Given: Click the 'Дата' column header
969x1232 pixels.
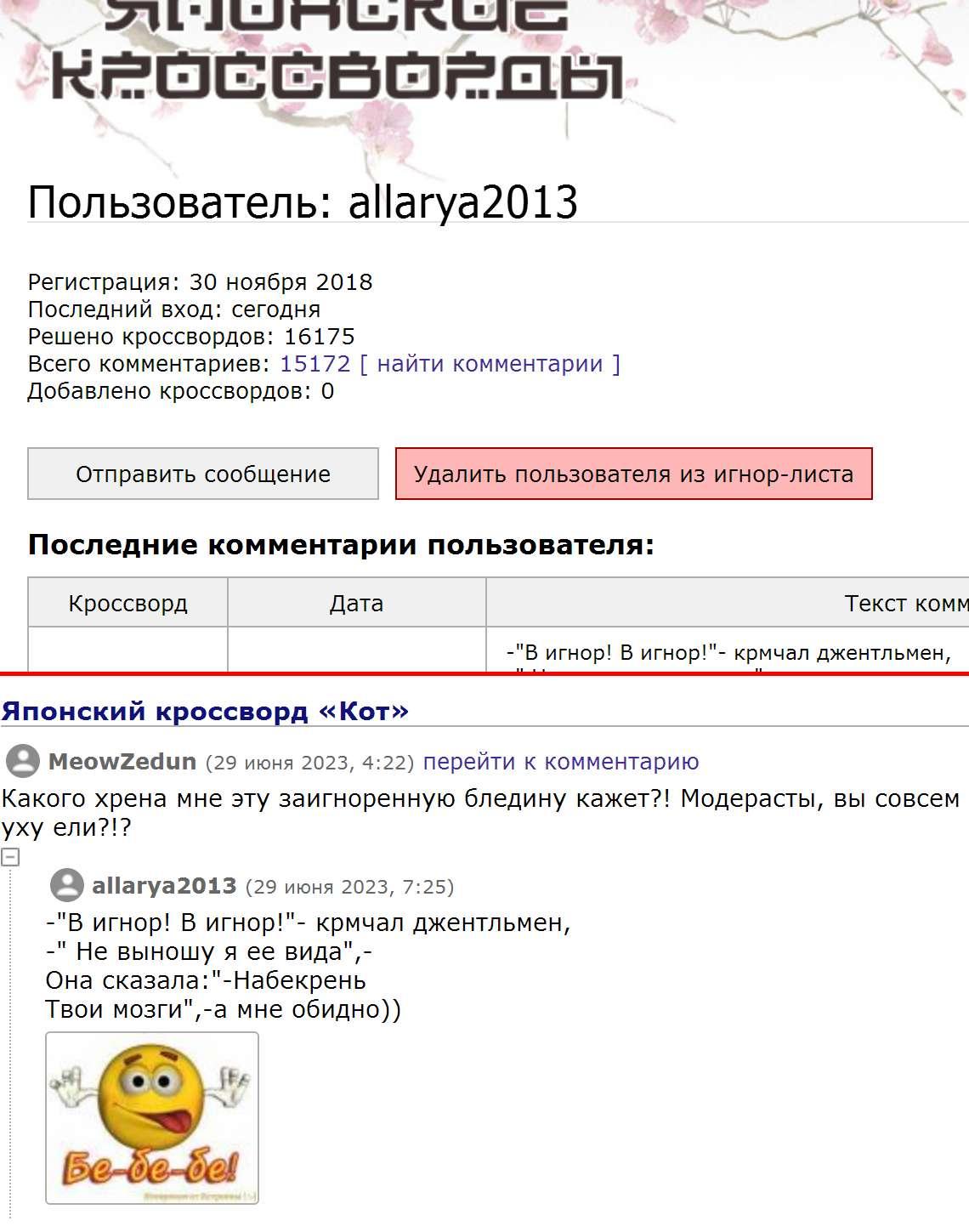Looking at the screenshot, I should point(356,603).
